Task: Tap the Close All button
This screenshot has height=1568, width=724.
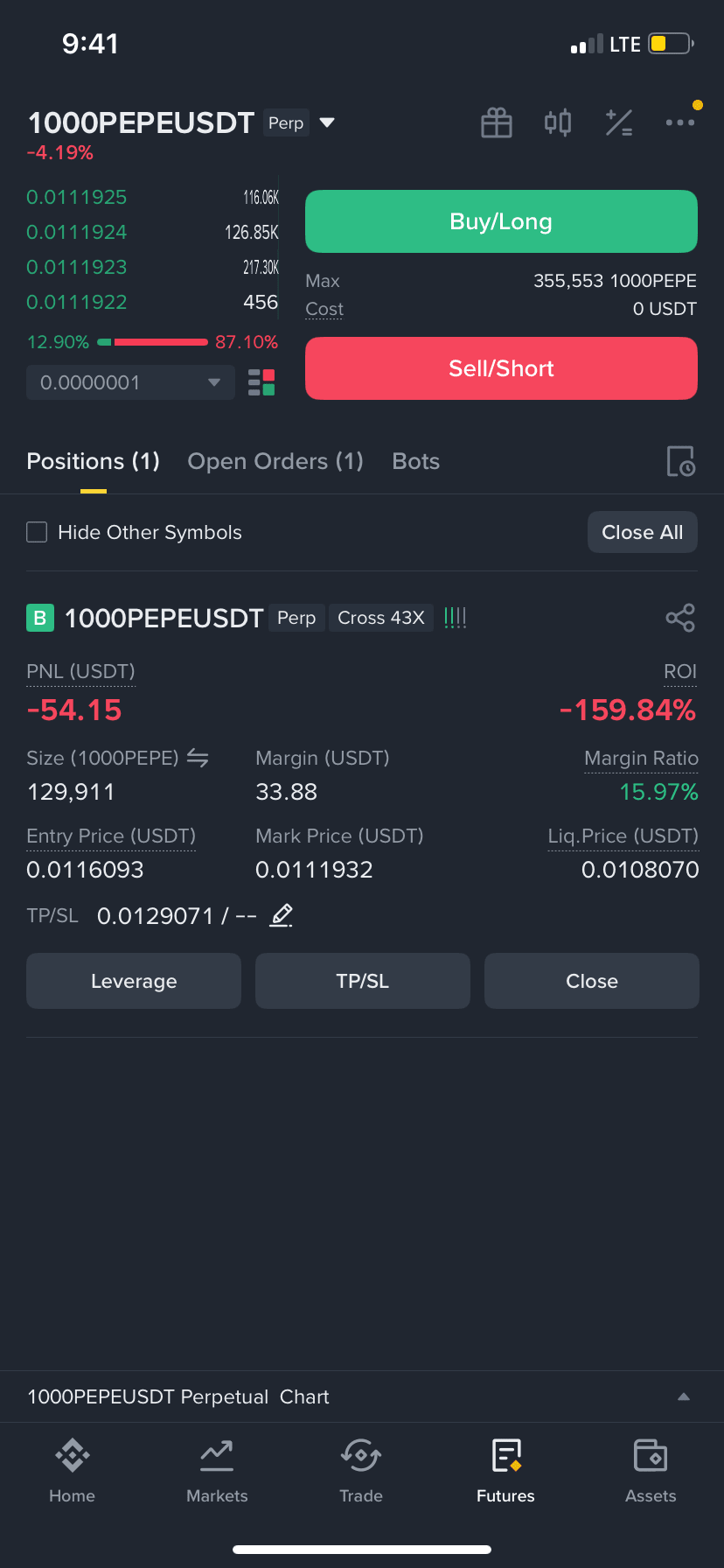Action: (643, 532)
